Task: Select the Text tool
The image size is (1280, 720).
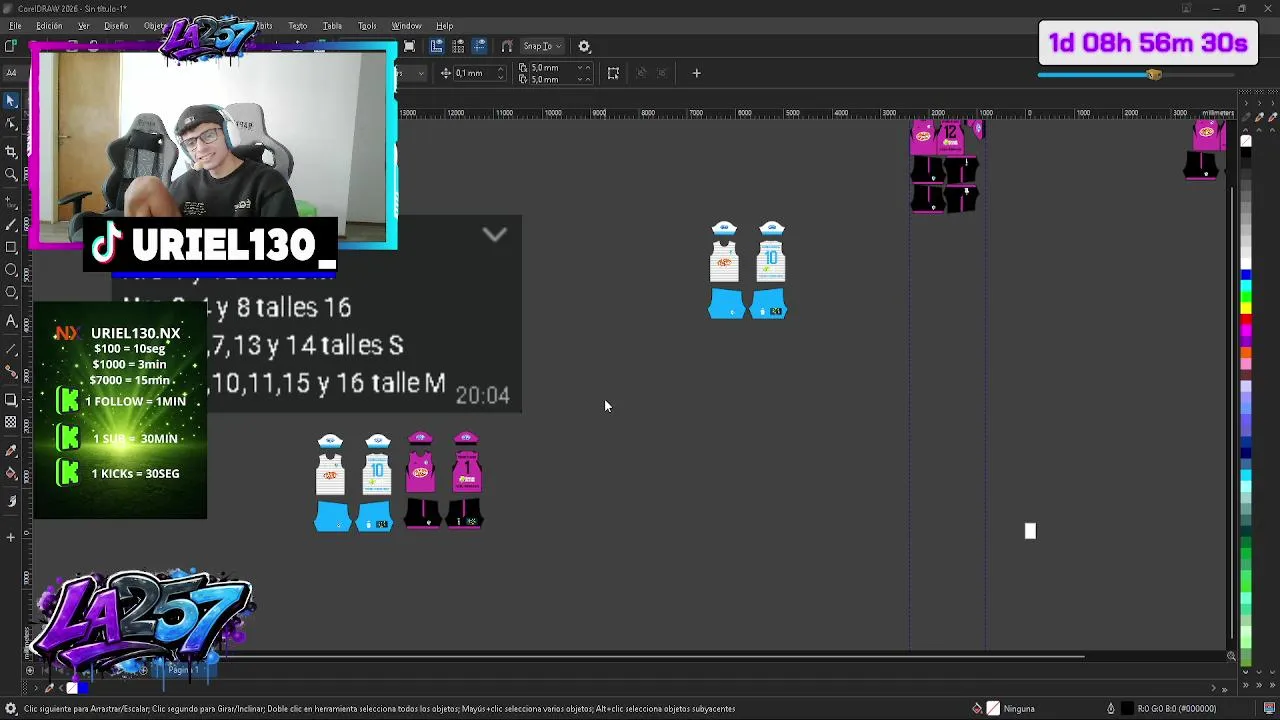Action: tap(11, 321)
